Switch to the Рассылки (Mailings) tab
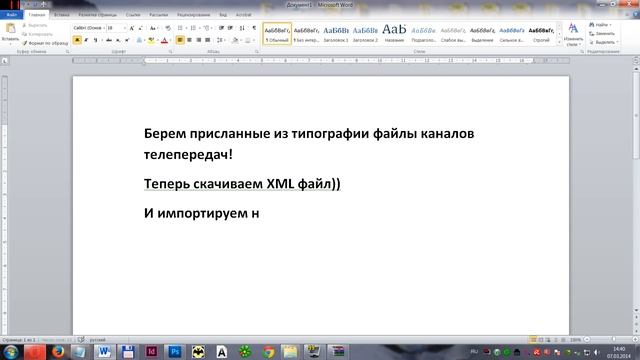 coord(158,15)
